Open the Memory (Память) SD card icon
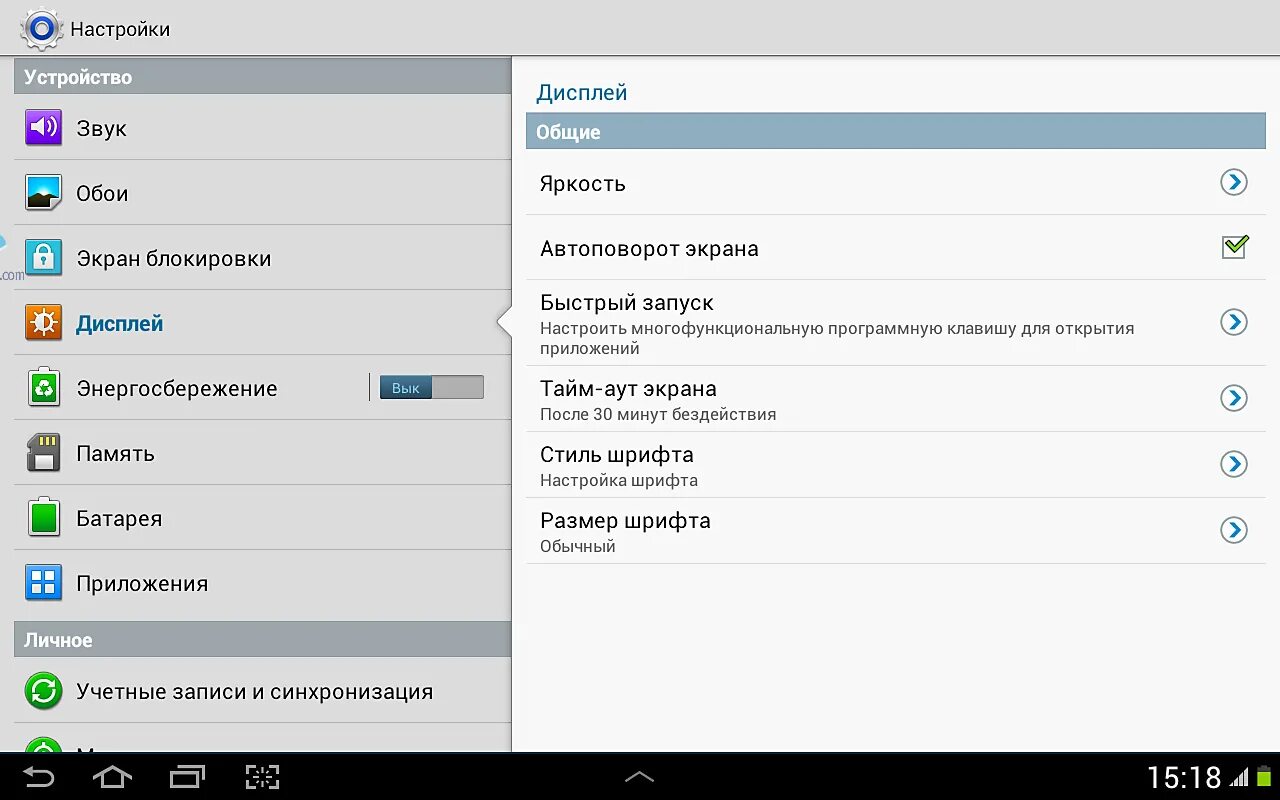 click(44, 453)
